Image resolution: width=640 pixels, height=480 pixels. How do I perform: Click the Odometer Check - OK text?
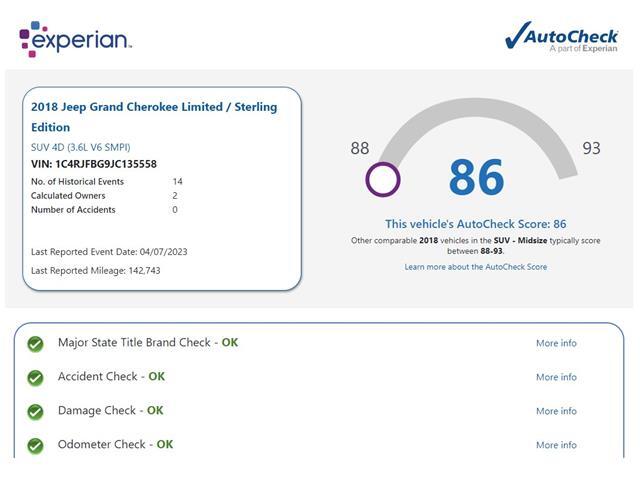coord(116,444)
